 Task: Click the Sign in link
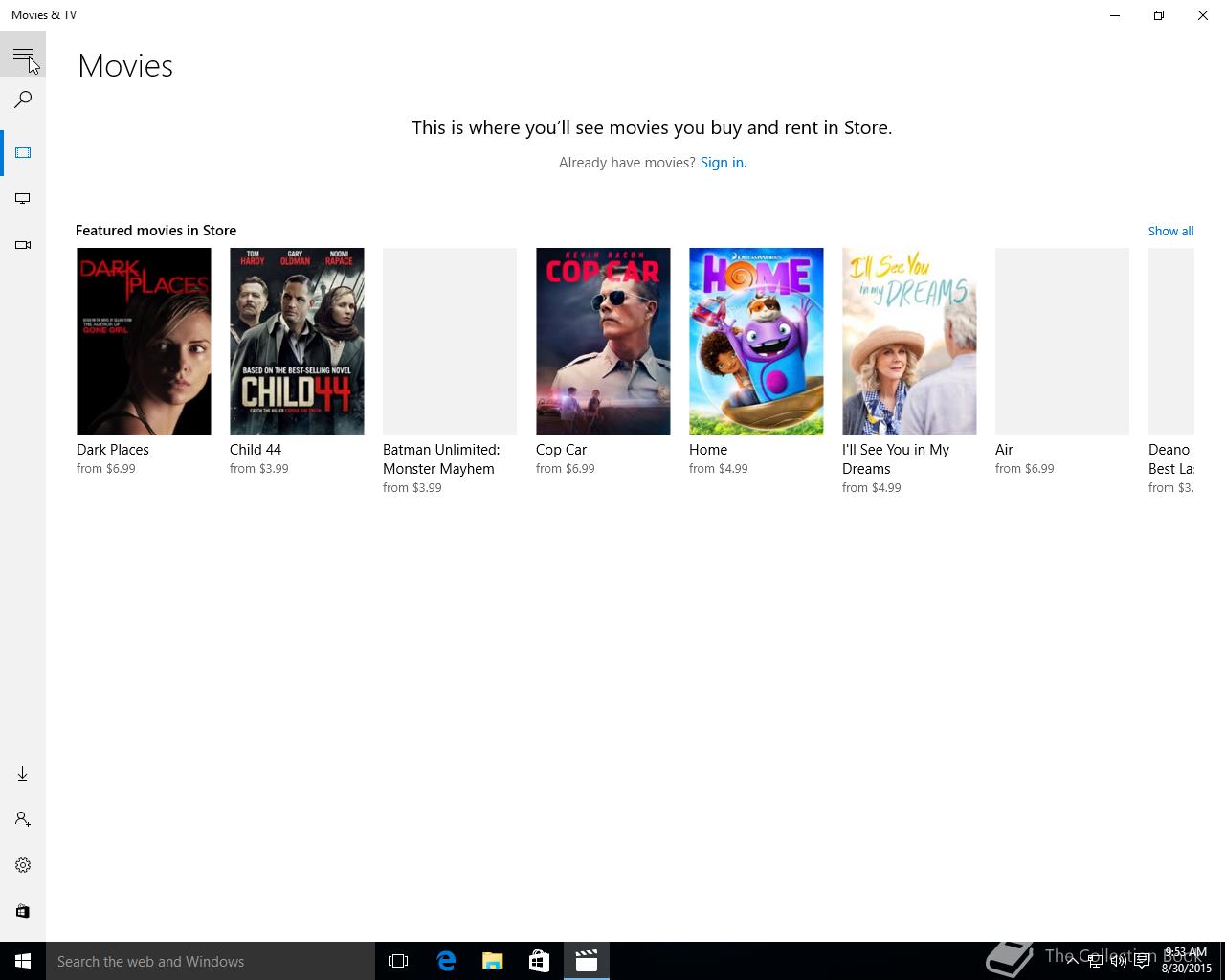coord(723,163)
